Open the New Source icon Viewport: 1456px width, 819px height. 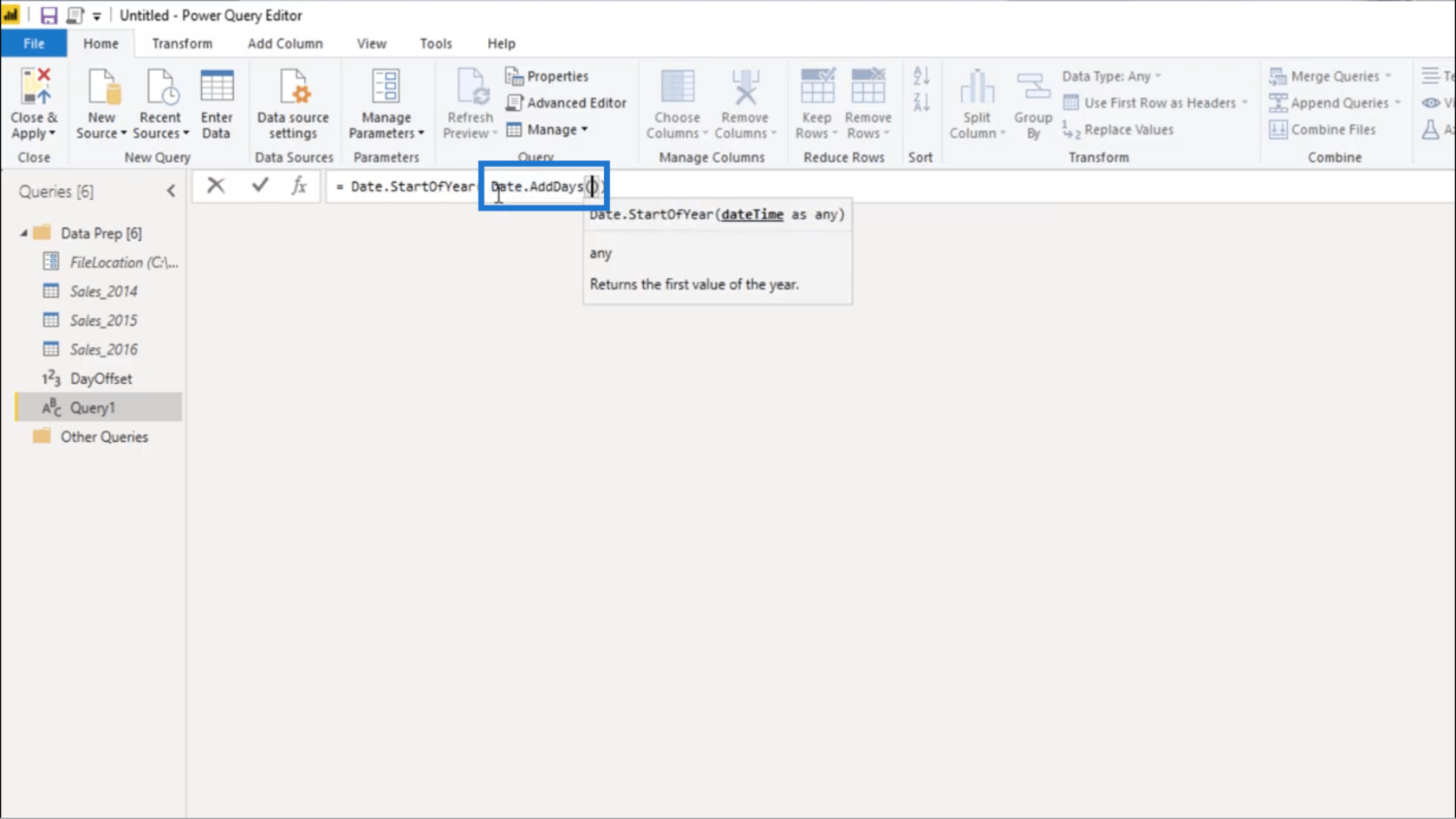[x=101, y=87]
